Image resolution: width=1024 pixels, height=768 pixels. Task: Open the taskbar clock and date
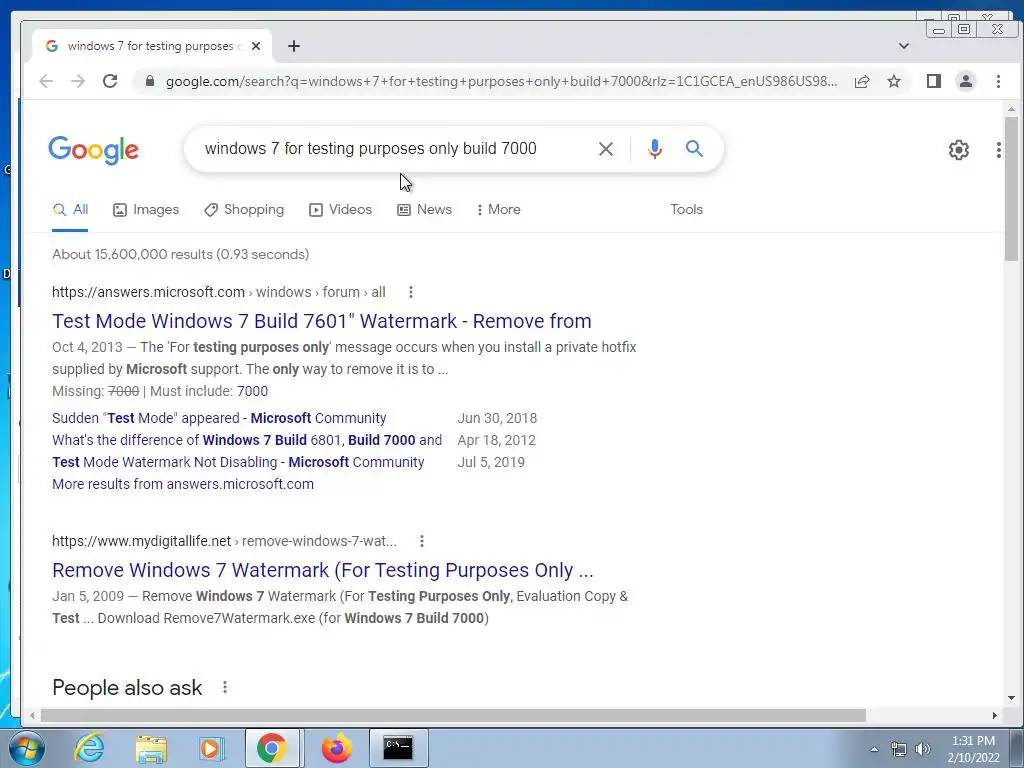pyautogui.click(x=973, y=749)
